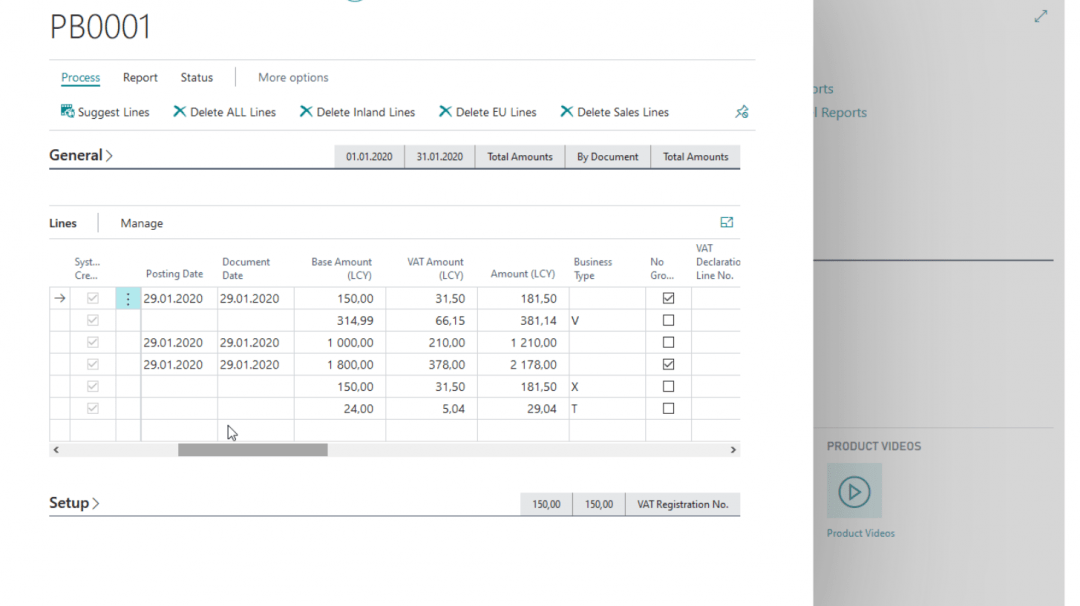
Task: Click the page expand arrows icon
Action: [1041, 16]
